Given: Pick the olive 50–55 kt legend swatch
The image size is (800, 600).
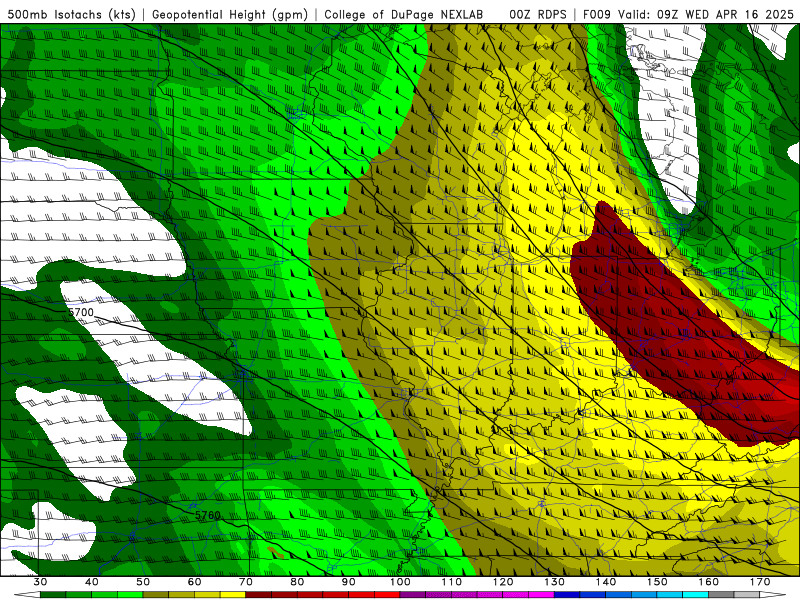Looking at the screenshot, I should (156, 595).
